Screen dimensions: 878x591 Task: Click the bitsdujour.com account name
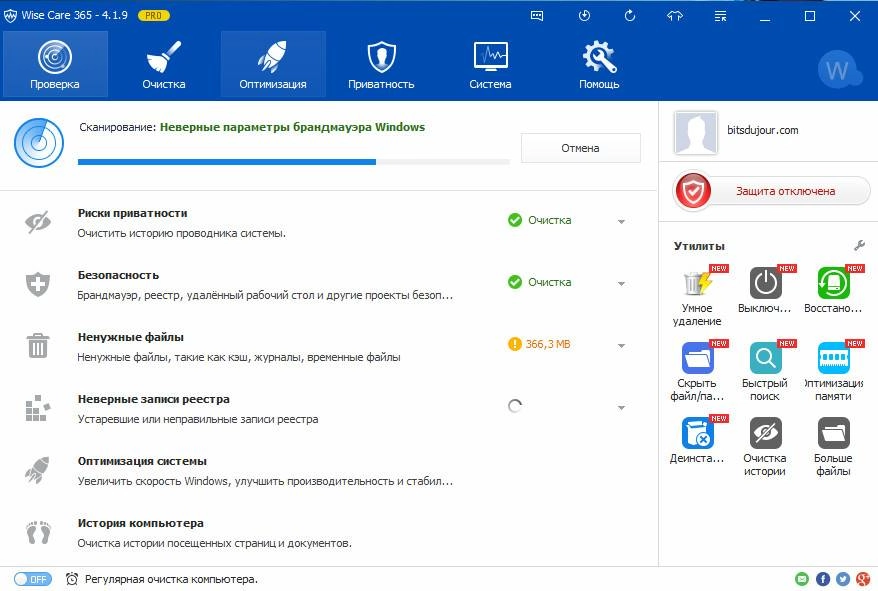coord(763,130)
